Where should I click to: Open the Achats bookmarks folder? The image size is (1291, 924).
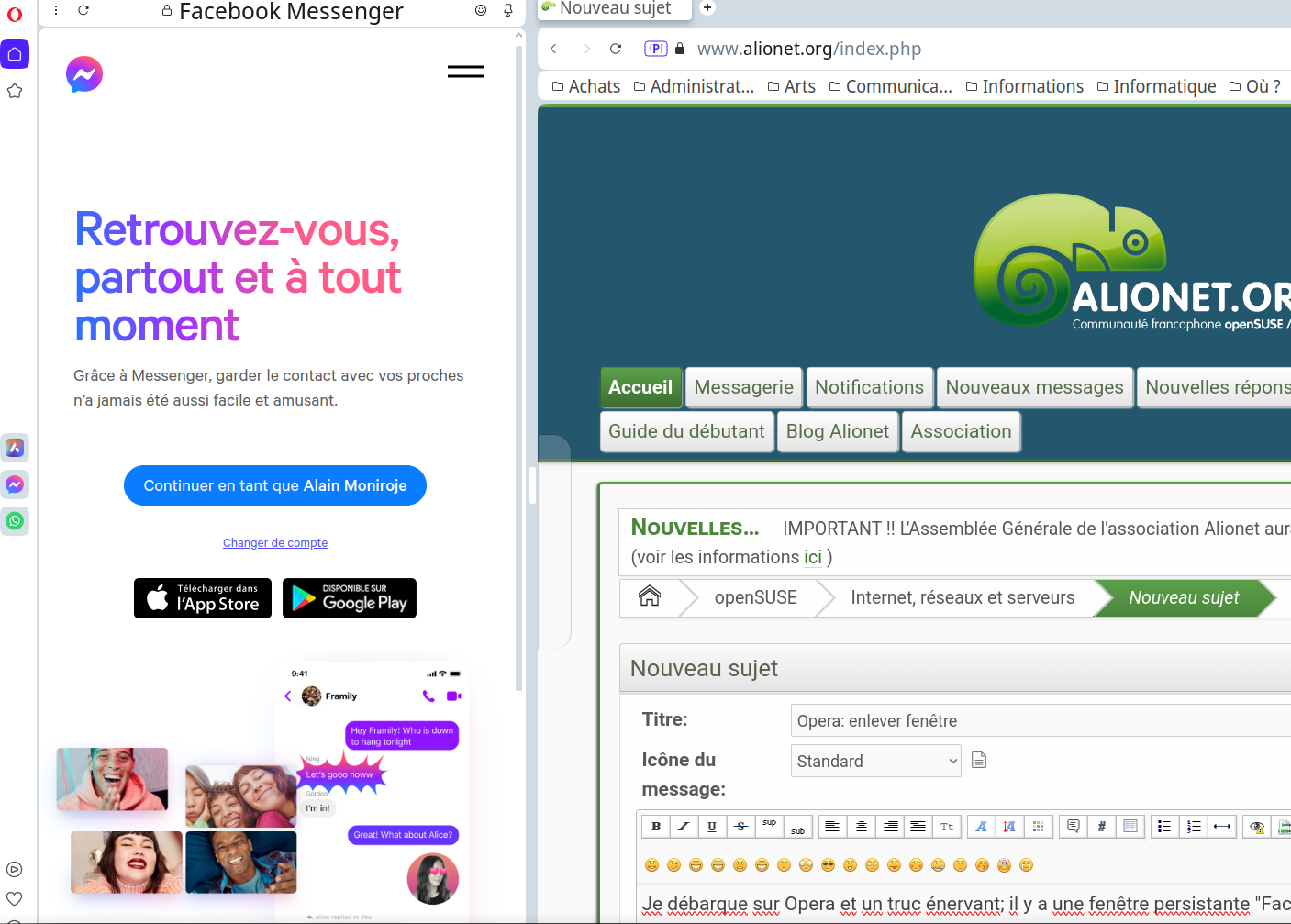586,86
